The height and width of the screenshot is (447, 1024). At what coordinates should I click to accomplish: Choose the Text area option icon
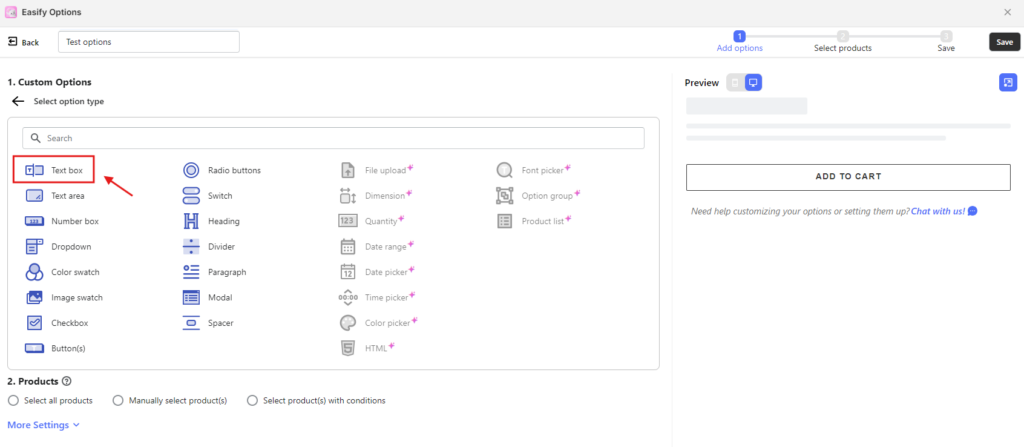[34, 195]
